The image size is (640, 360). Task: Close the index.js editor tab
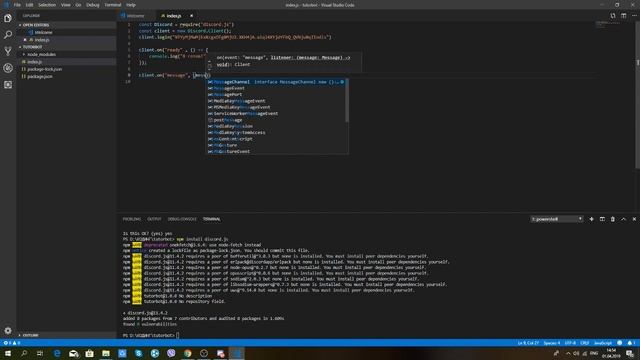191,16
